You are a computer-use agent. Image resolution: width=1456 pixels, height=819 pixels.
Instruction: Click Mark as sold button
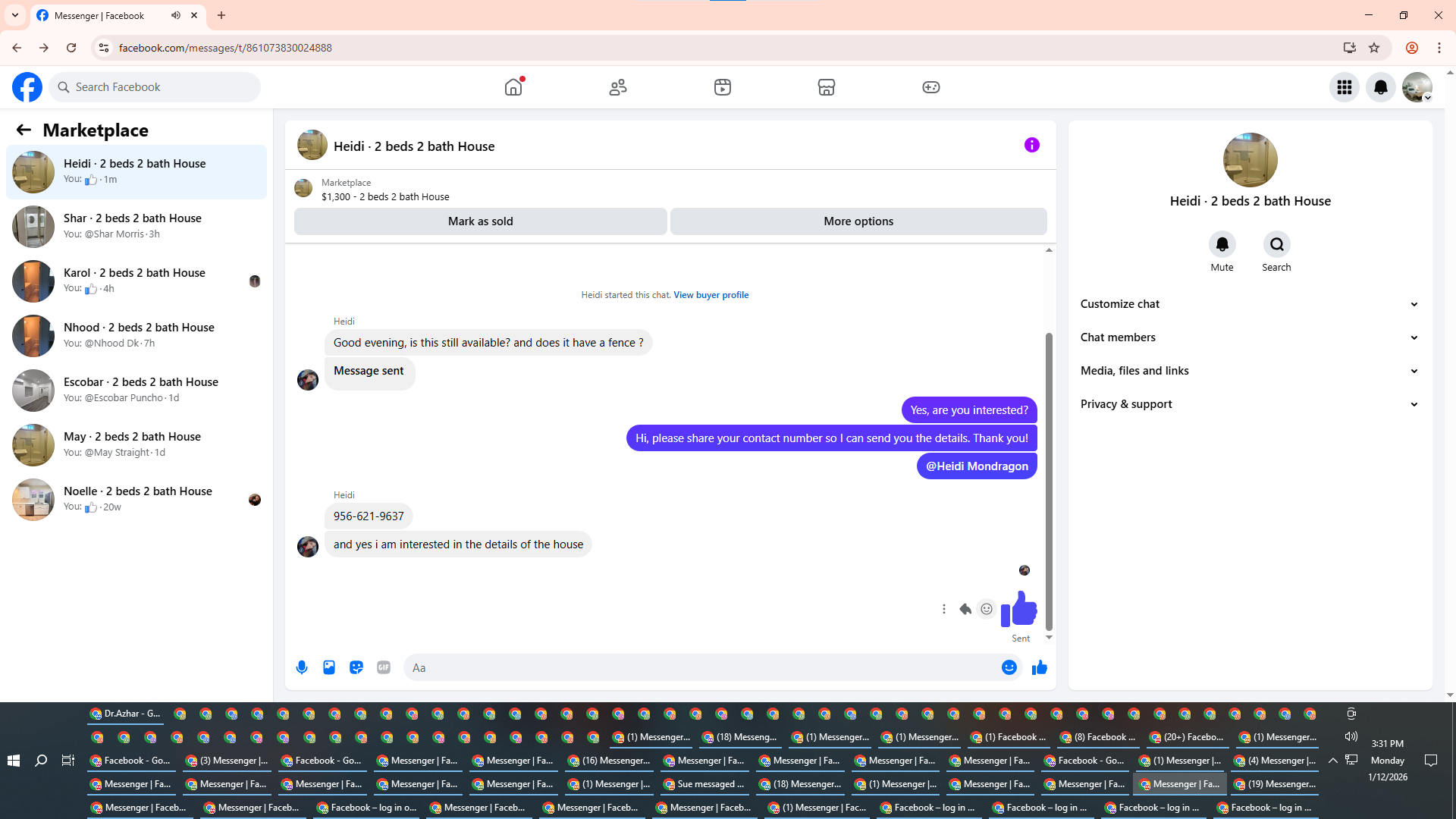click(x=480, y=221)
